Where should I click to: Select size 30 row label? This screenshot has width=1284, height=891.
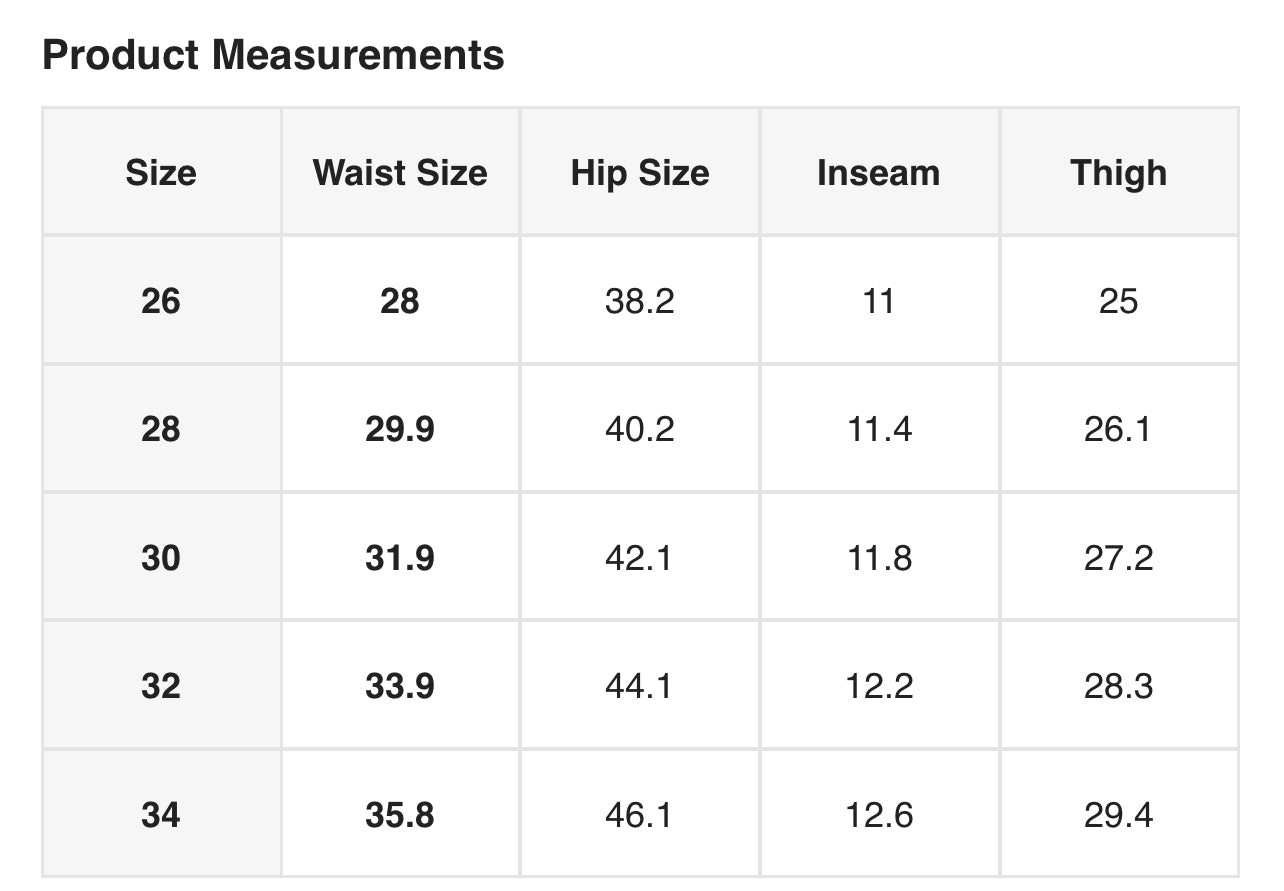coord(161,558)
